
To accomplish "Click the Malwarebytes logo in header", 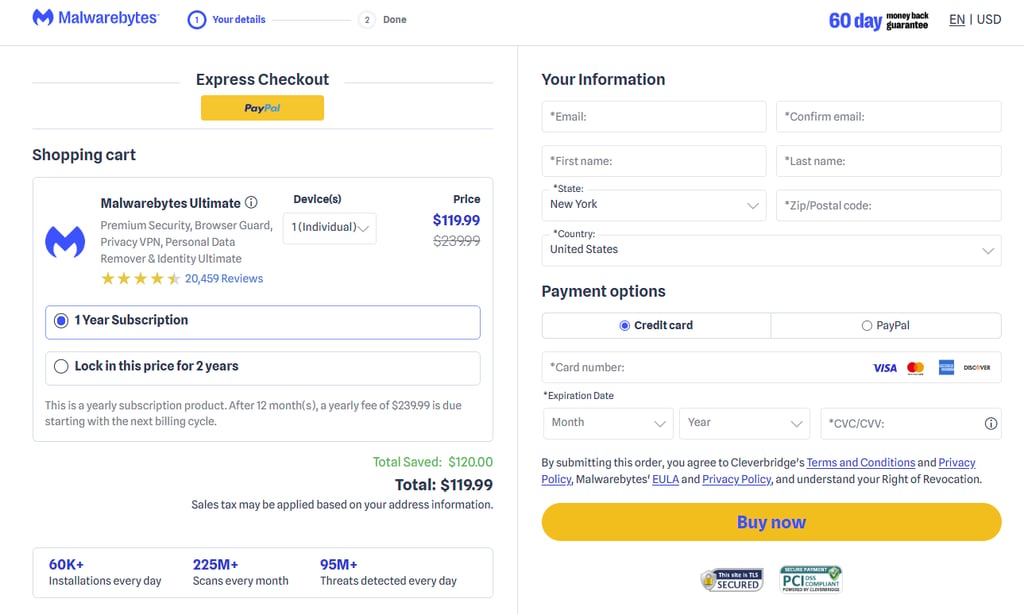I will [x=95, y=18].
